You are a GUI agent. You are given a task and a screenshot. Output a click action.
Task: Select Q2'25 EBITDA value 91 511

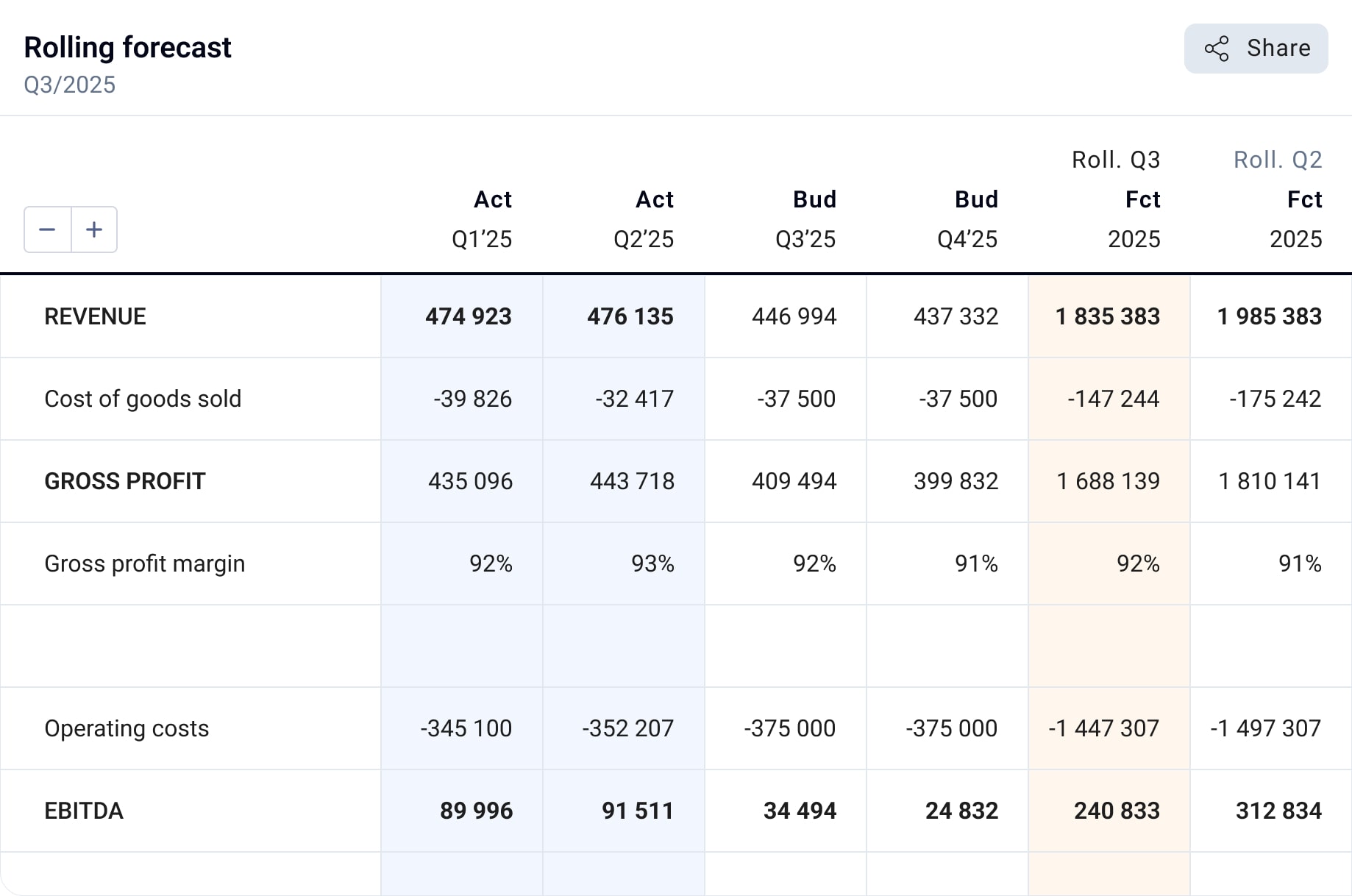coord(637,811)
